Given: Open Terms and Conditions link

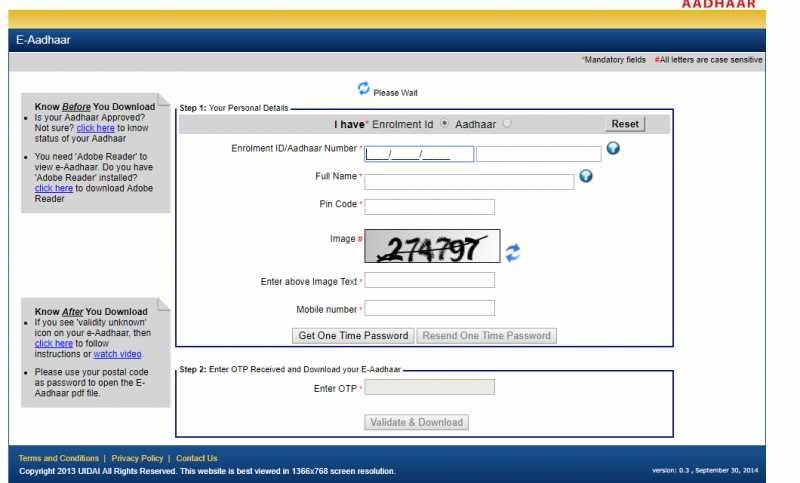Looking at the screenshot, I should (59, 458).
